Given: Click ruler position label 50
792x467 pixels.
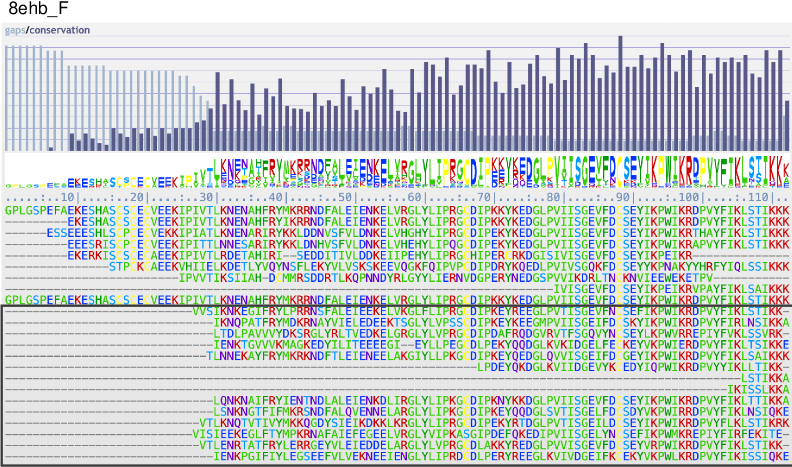Looking at the screenshot, I should click(345, 197).
